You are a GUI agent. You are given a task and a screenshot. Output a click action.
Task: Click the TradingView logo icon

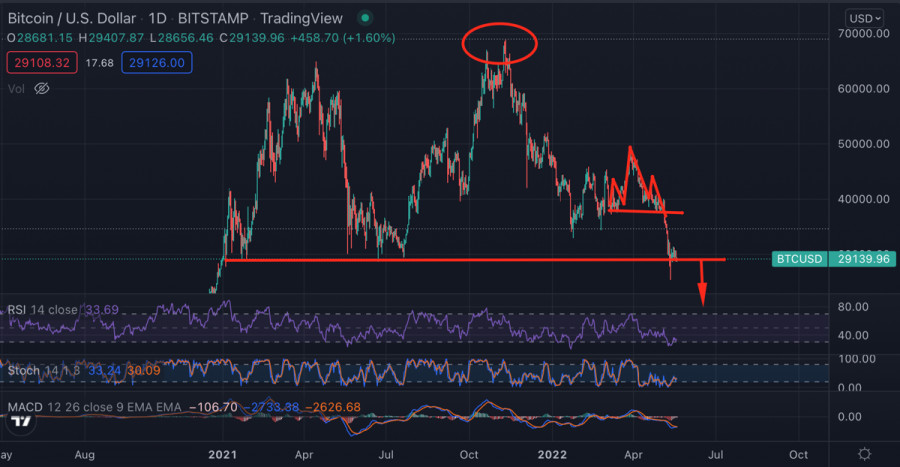[21, 422]
